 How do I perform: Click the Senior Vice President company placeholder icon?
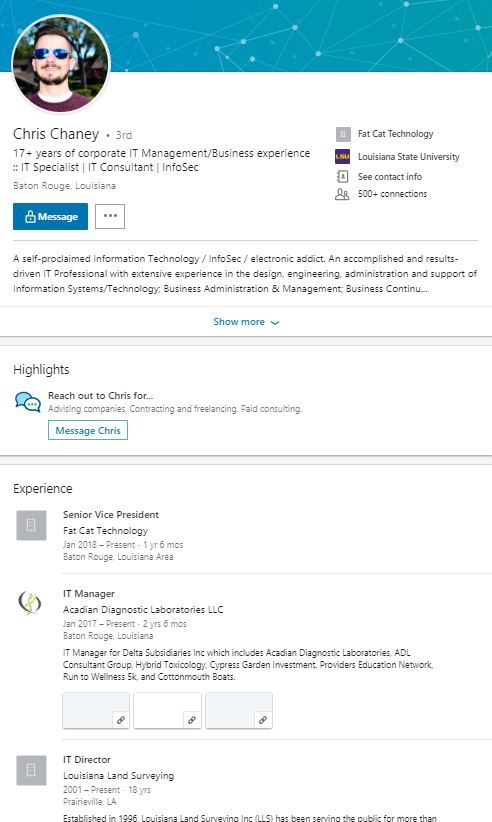click(x=31, y=525)
